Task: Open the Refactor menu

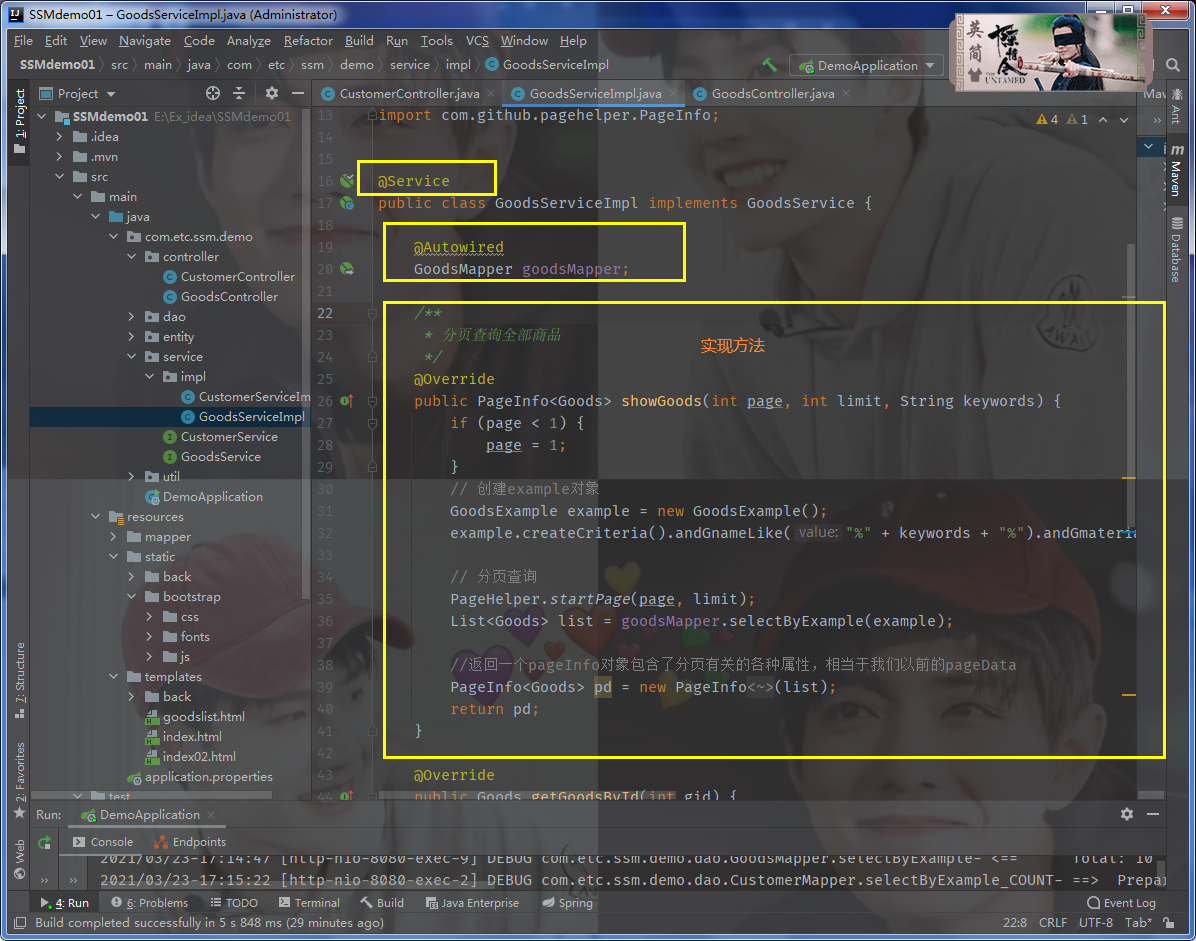Action: click(x=308, y=41)
